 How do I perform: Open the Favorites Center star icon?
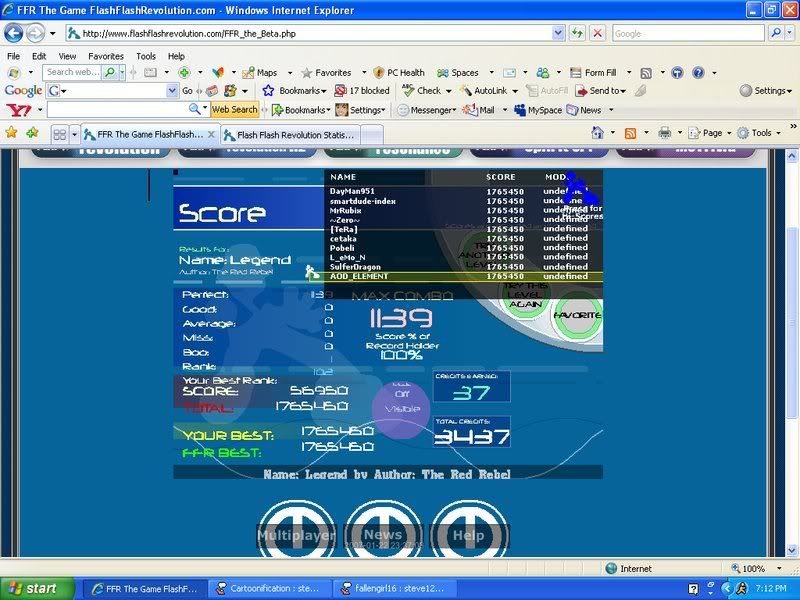pyautogui.click(x=12, y=132)
